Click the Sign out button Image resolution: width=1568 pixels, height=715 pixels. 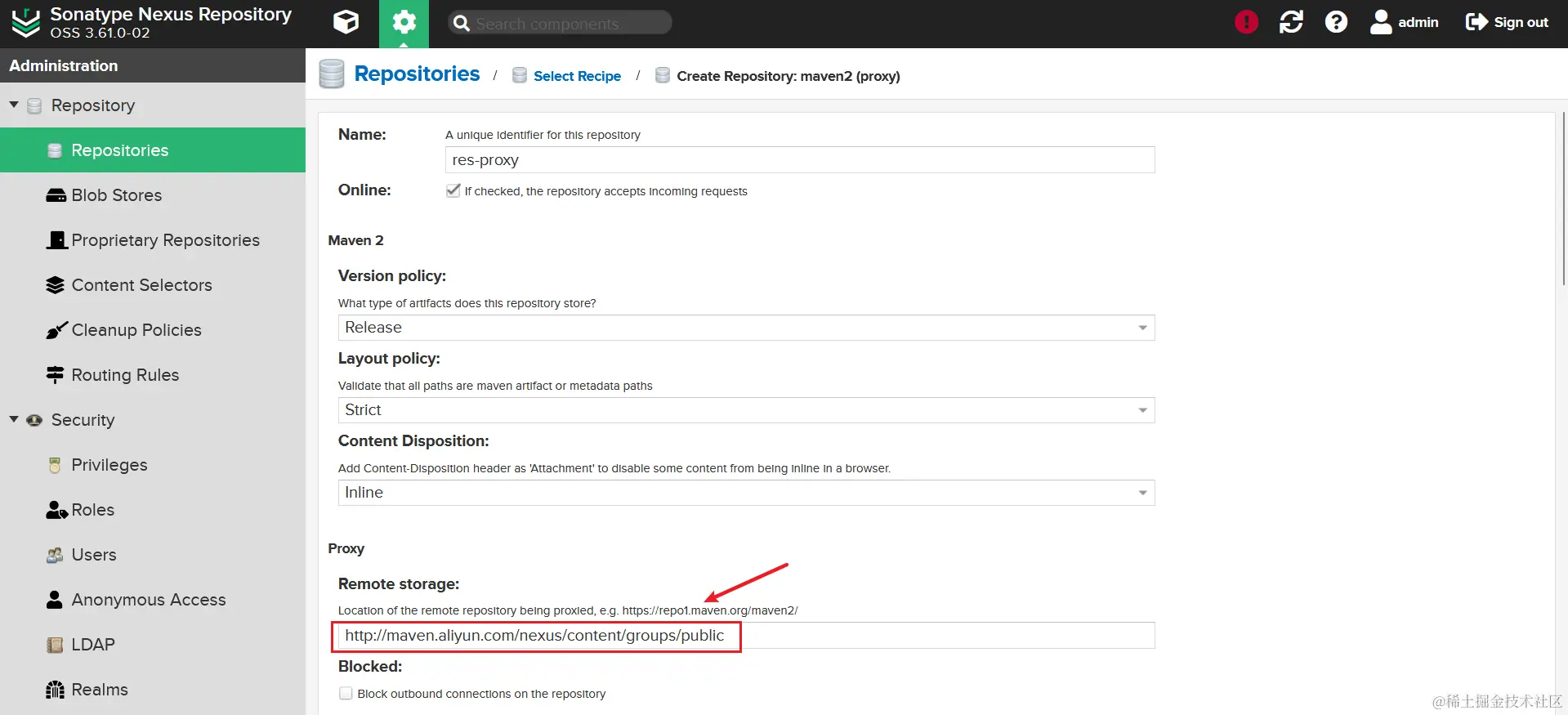tap(1507, 22)
